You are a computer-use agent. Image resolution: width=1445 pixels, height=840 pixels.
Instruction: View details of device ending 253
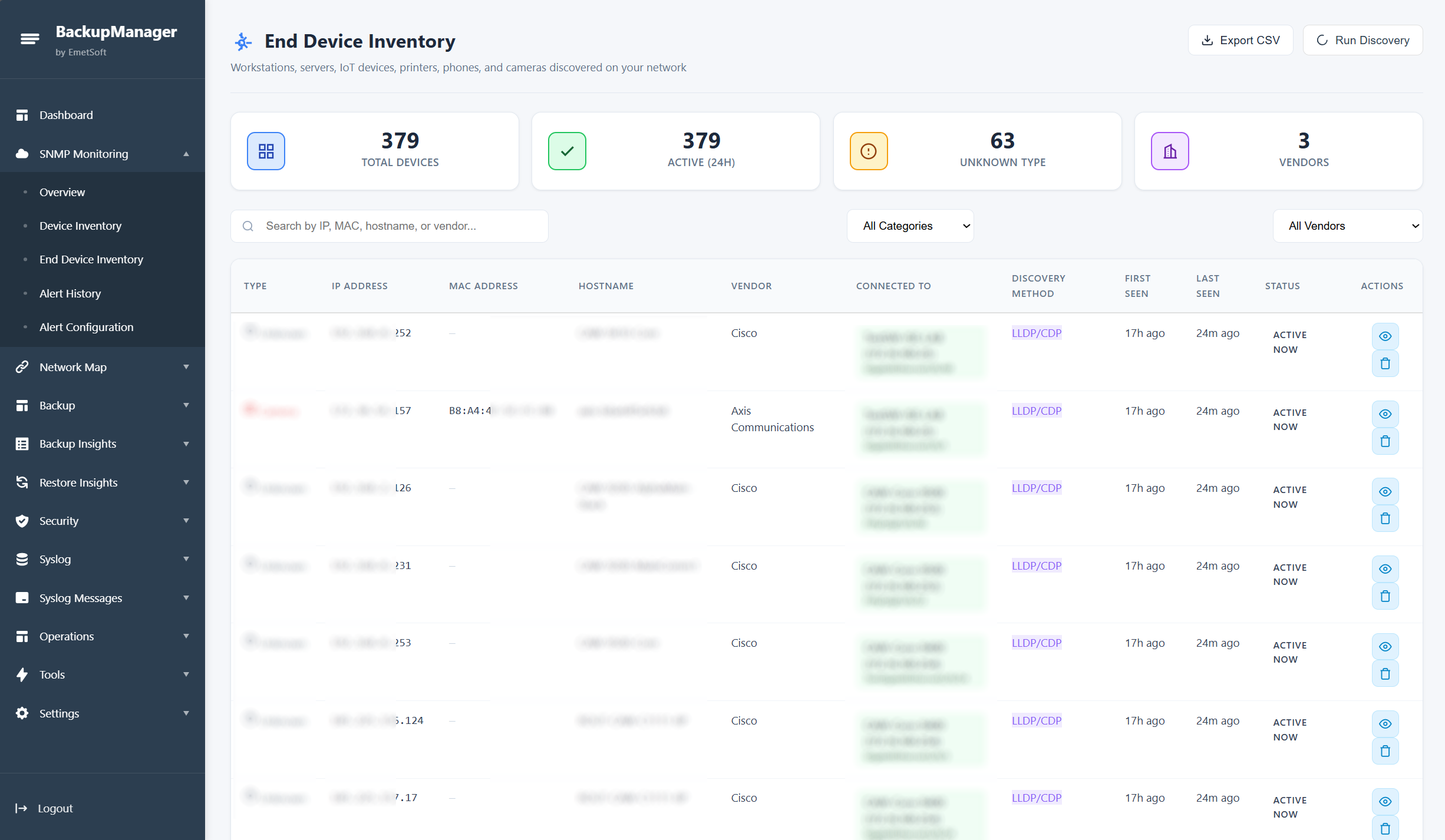click(x=1385, y=647)
